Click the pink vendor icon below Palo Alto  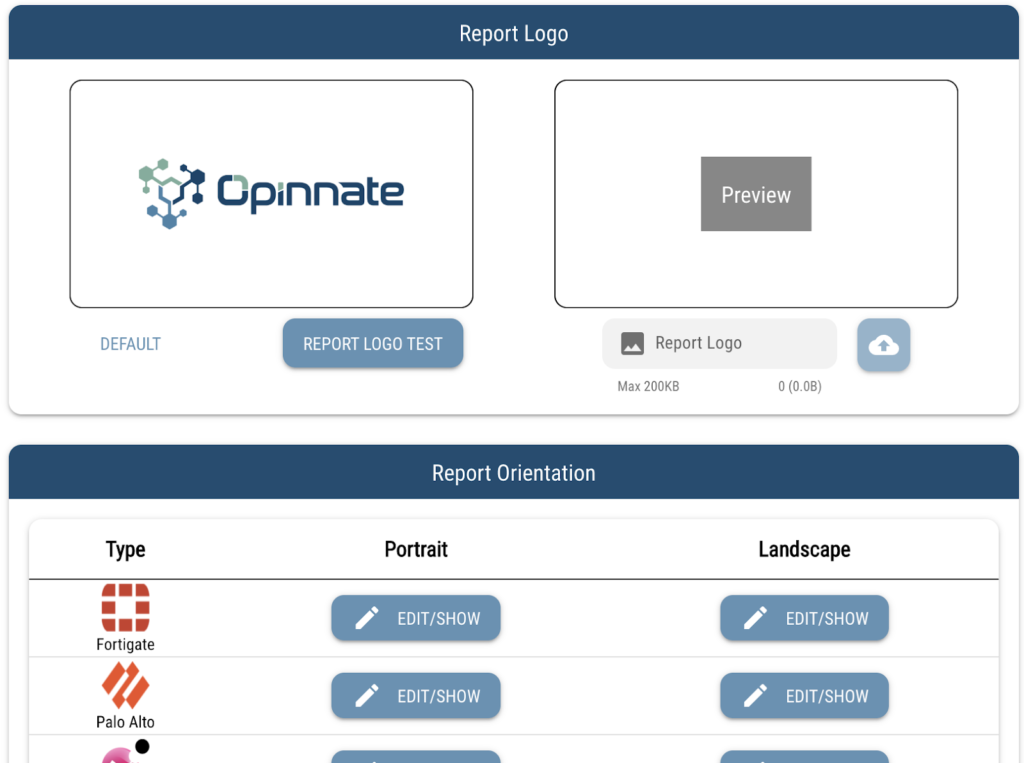117,754
